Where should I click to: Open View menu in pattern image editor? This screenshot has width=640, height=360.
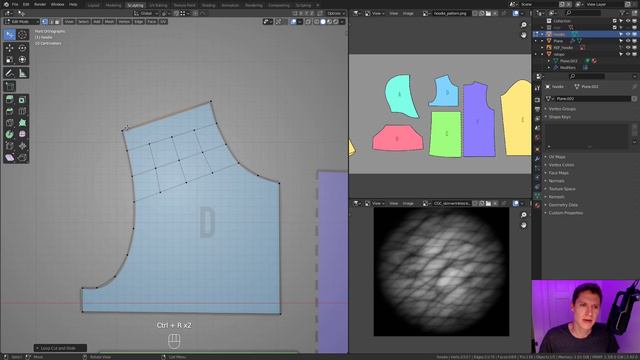393,13
